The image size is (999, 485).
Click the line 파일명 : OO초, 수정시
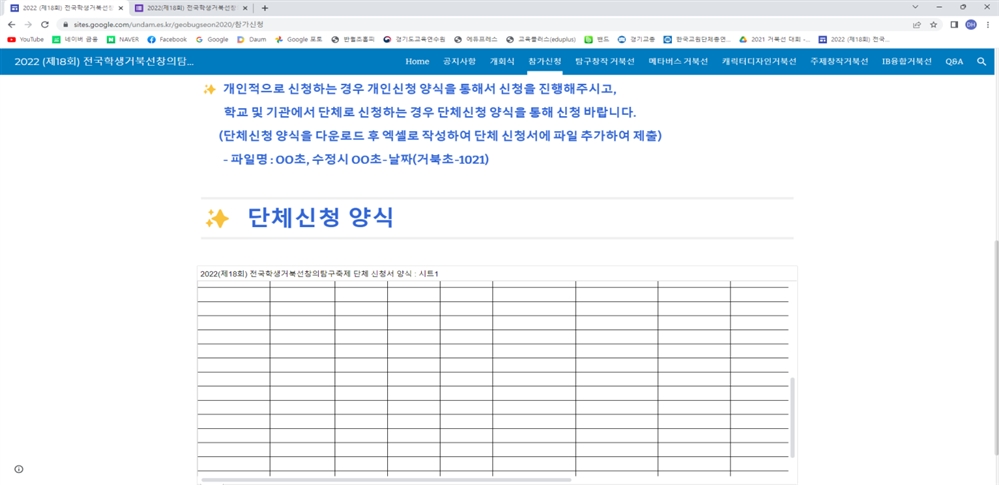click(x=356, y=160)
